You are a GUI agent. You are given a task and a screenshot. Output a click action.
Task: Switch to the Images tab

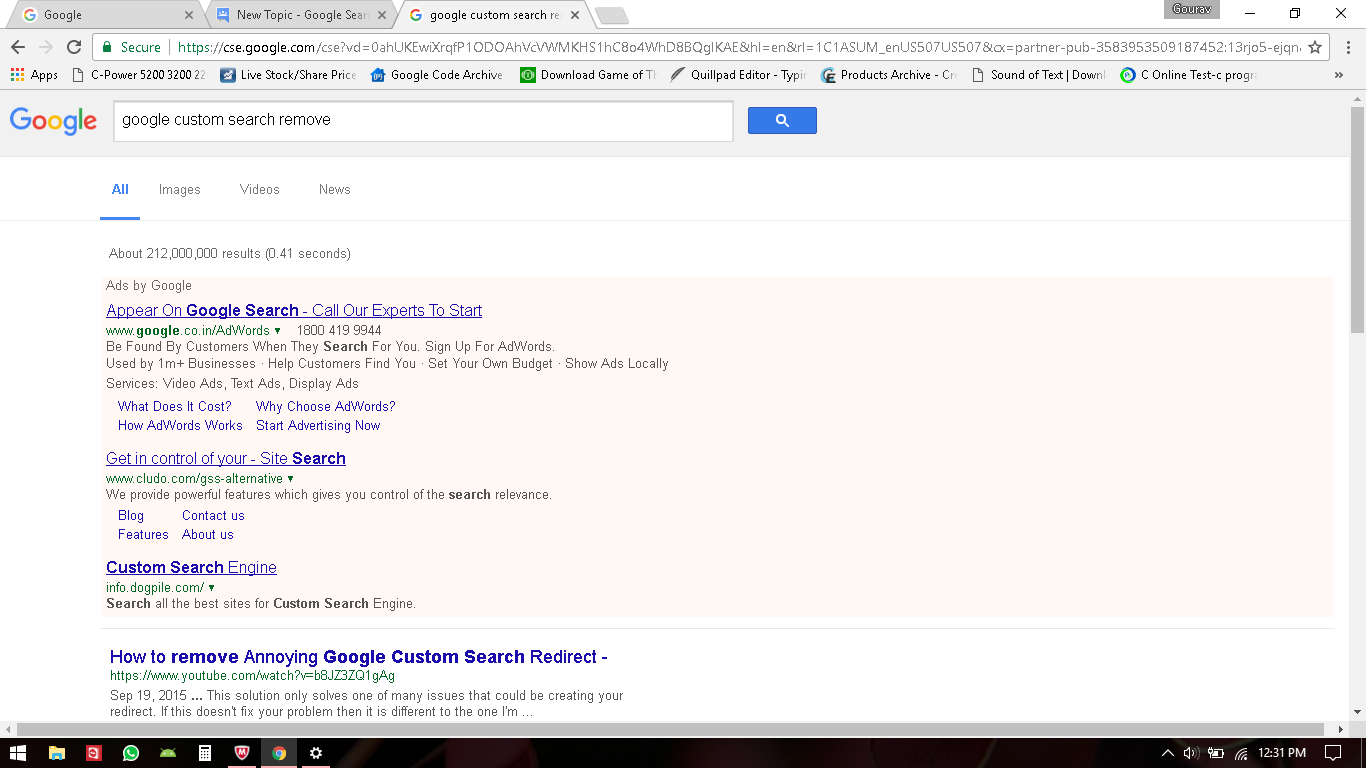(x=180, y=189)
